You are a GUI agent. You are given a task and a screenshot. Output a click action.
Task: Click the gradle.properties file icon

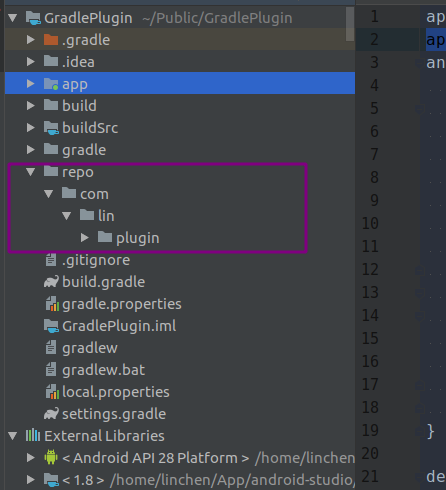(52, 304)
